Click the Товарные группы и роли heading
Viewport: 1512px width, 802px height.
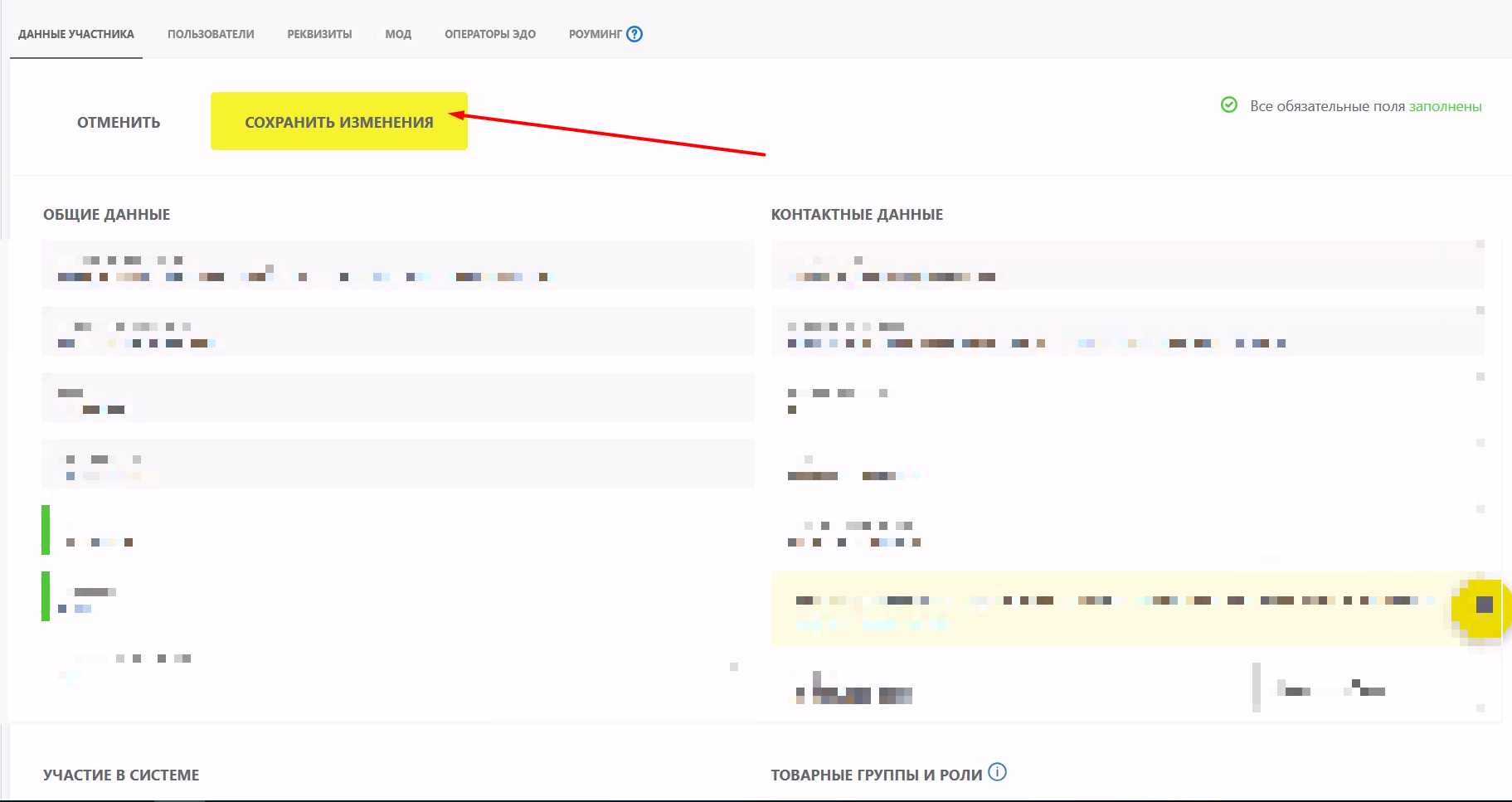[876, 775]
